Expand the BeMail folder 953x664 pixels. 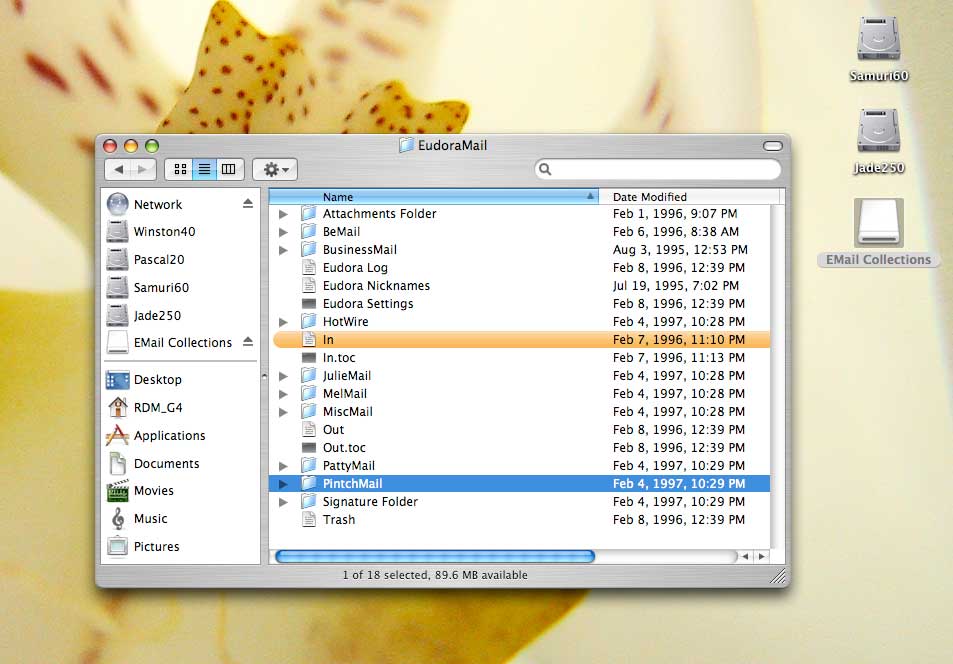pos(283,232)
